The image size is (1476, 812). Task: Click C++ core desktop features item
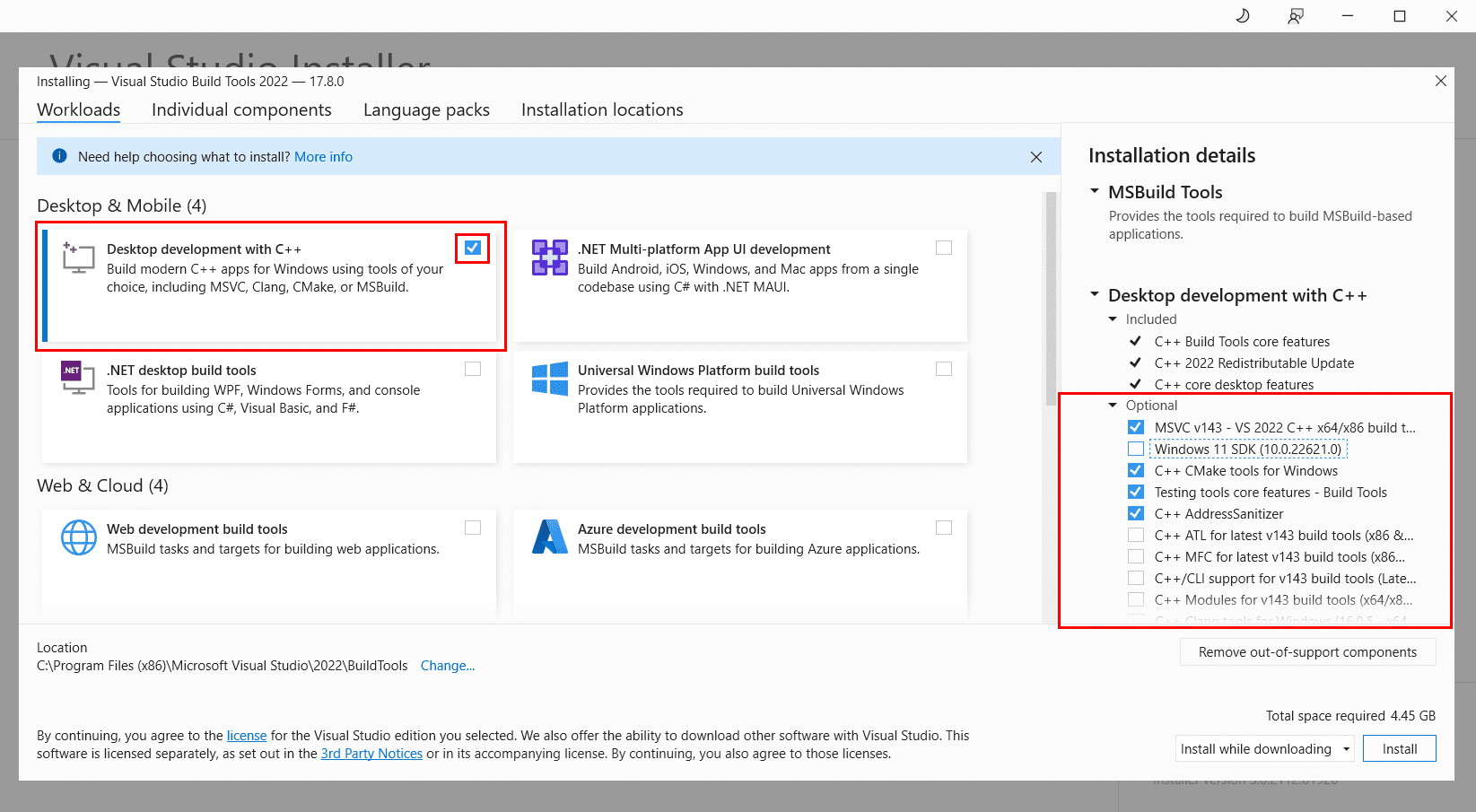point(1234,384)
